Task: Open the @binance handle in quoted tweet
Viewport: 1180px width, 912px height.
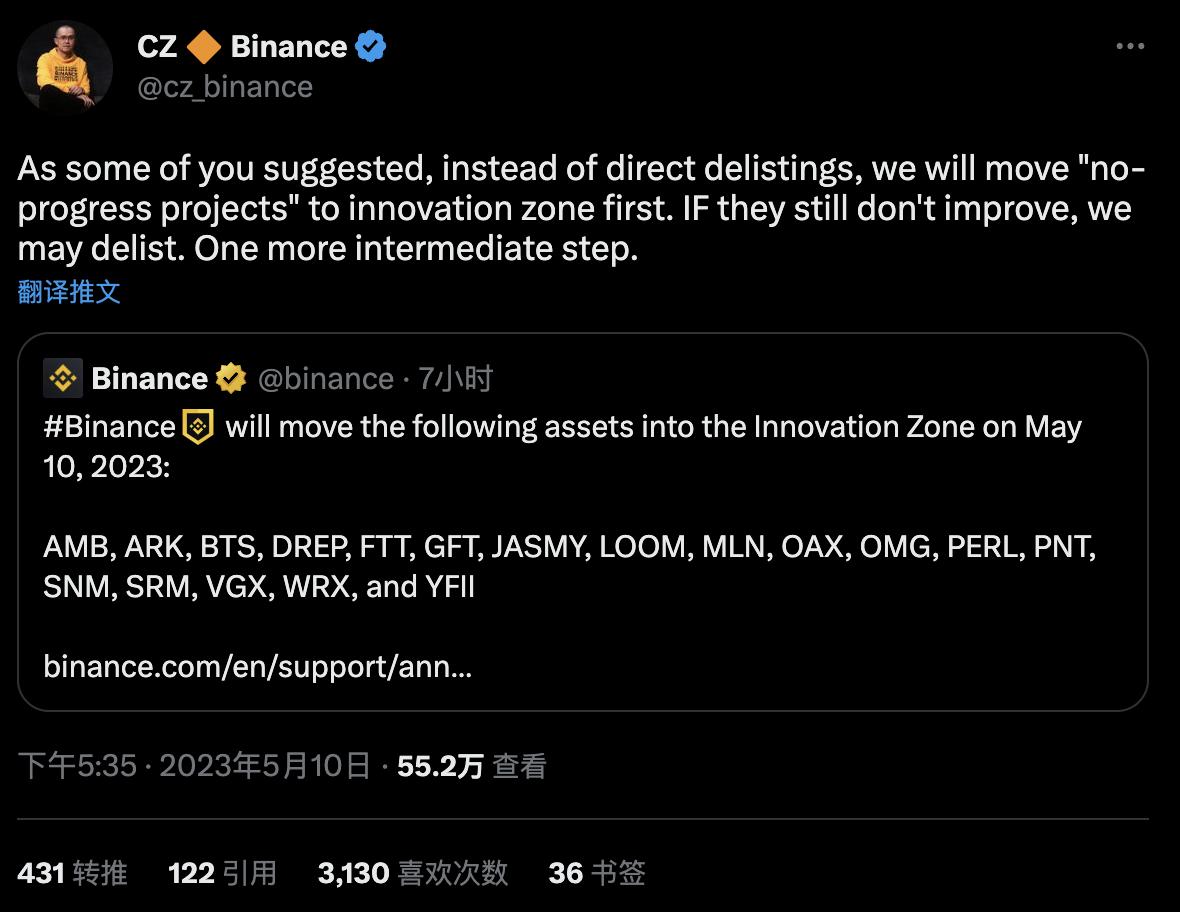Action: coord(326,378)
